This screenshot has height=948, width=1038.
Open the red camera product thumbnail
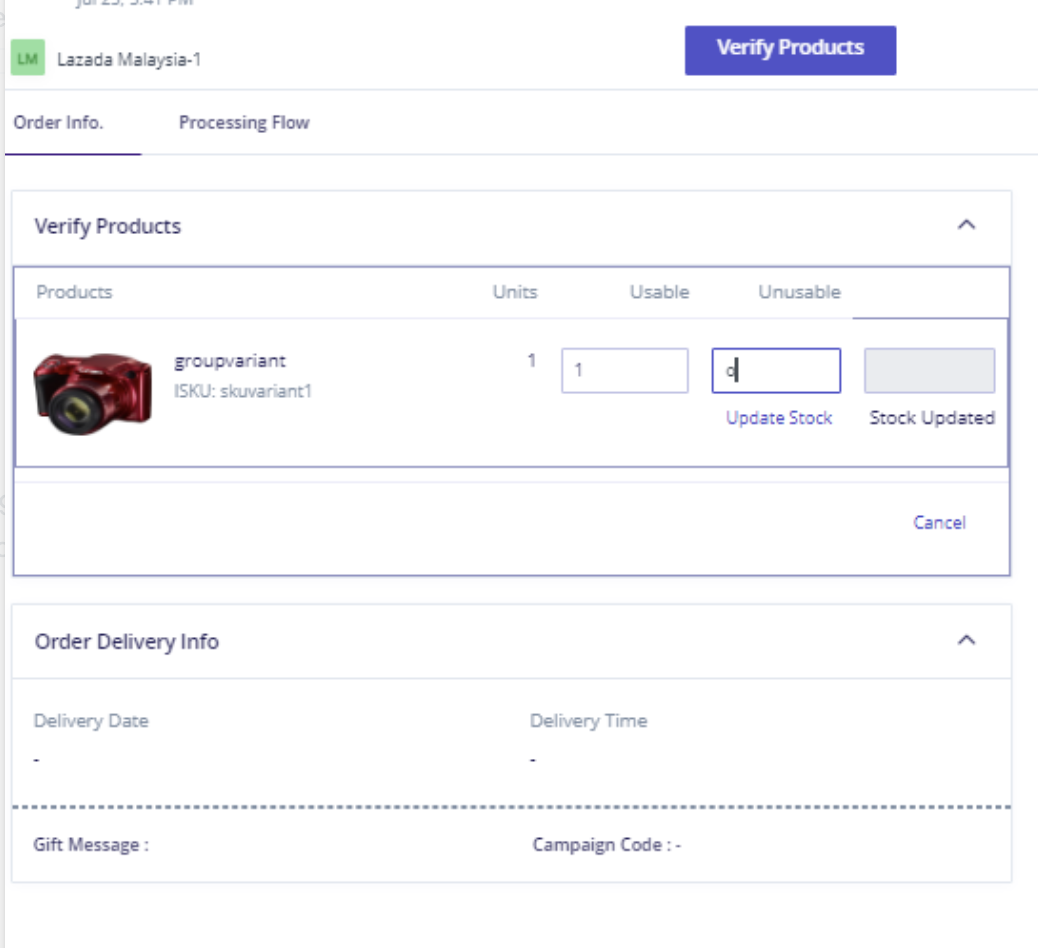[93, 393]
